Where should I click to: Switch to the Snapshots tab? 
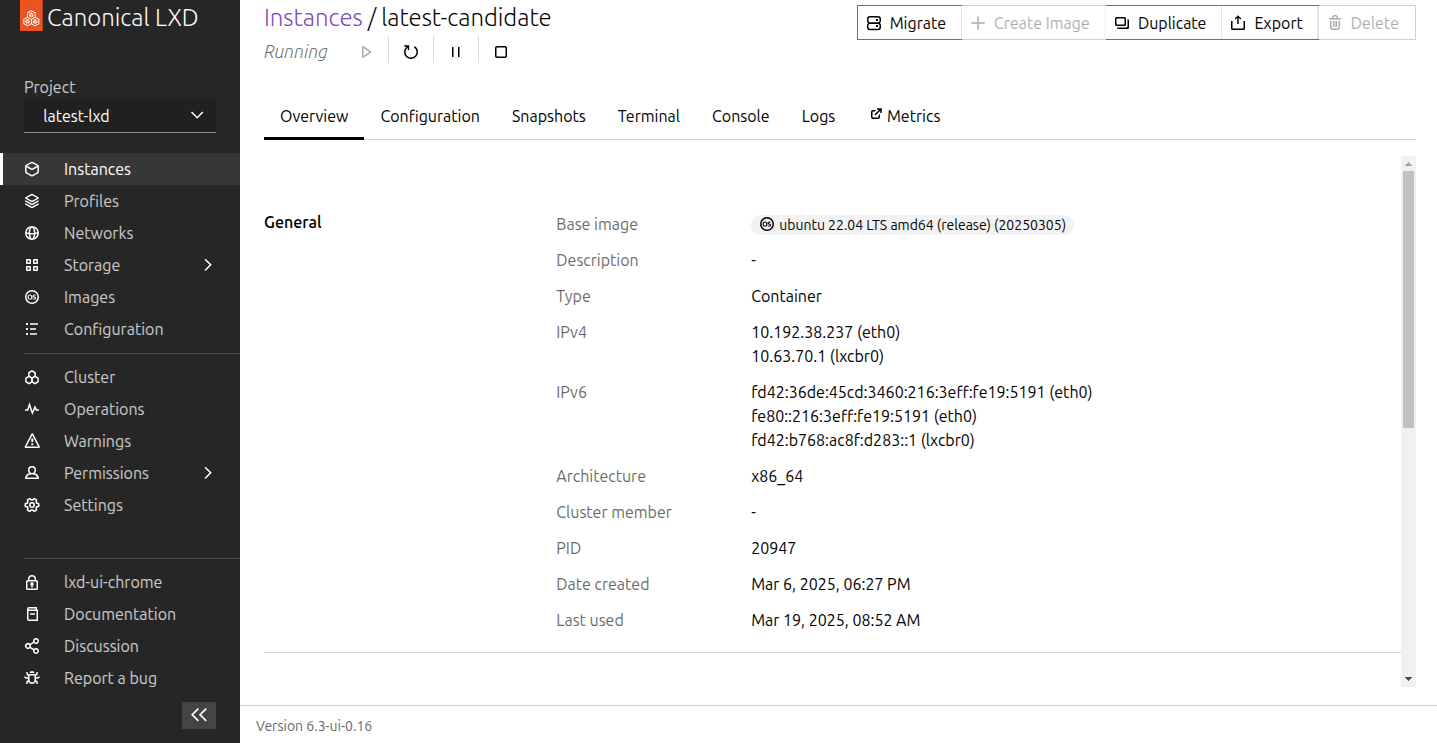pos(548,115)
